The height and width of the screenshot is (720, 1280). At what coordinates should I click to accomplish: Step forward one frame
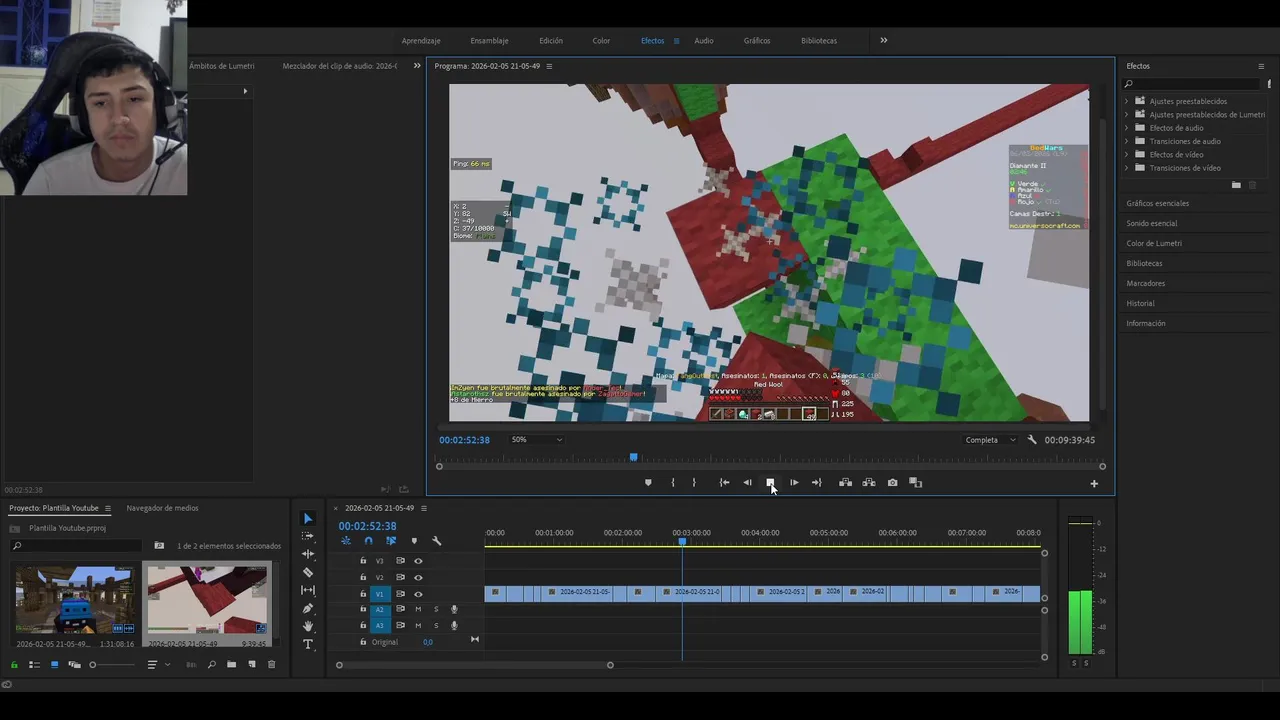tap(794, 483)
